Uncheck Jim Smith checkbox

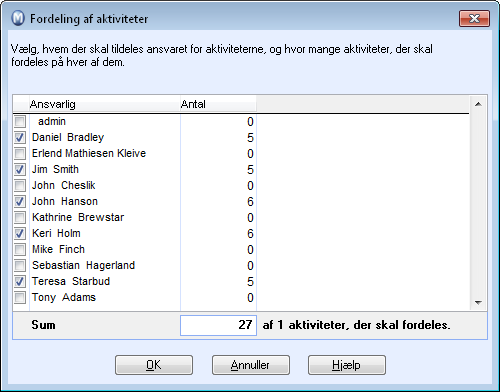20,169
